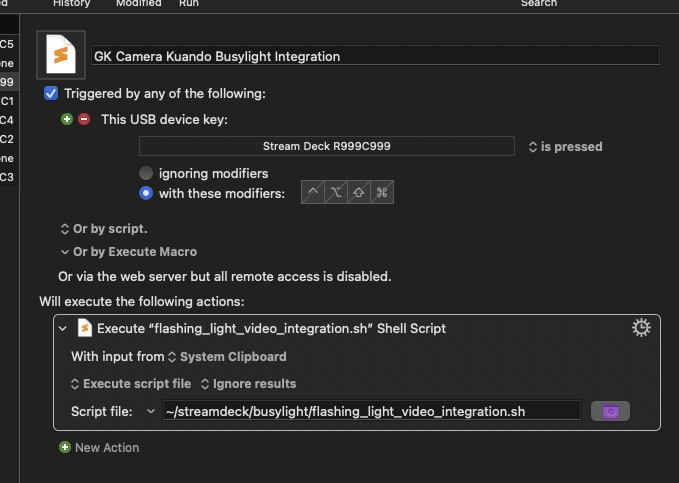679x483 pixels.
Task: Sort by the Run column header
Action: 189,3
